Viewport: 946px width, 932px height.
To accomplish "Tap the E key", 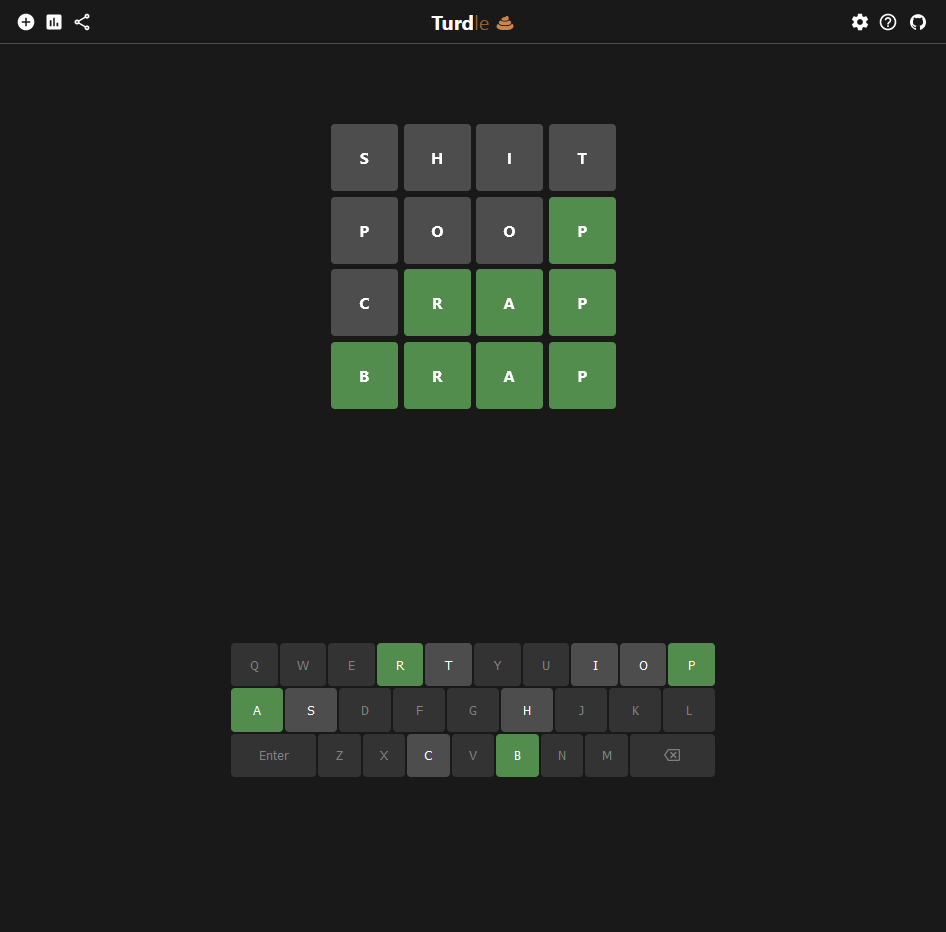I will coord(352,665).
